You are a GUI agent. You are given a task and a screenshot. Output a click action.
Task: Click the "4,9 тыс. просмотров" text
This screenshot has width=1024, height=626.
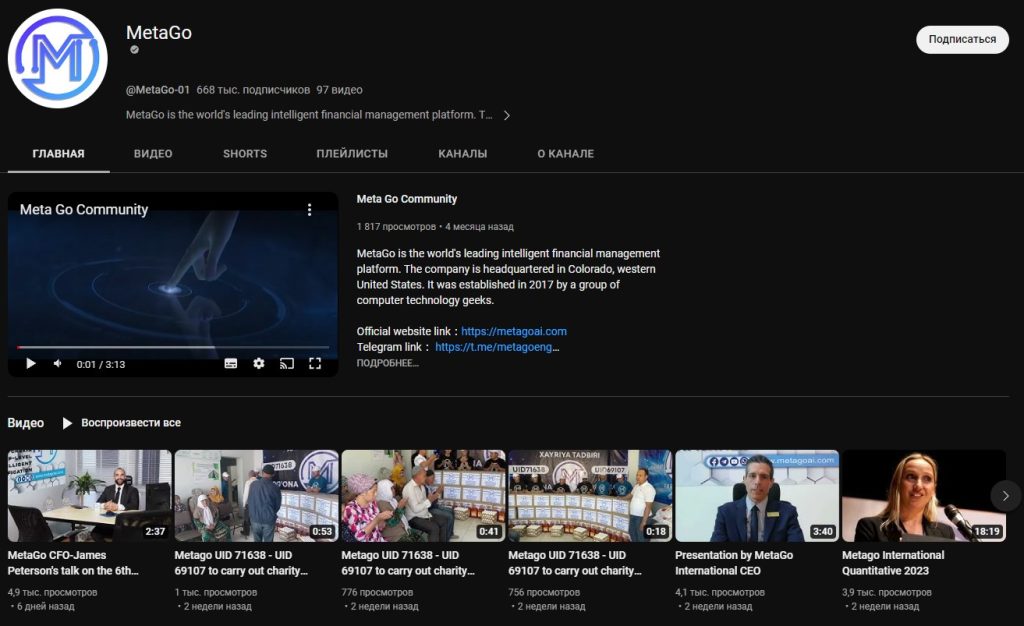tap(52, 593)
